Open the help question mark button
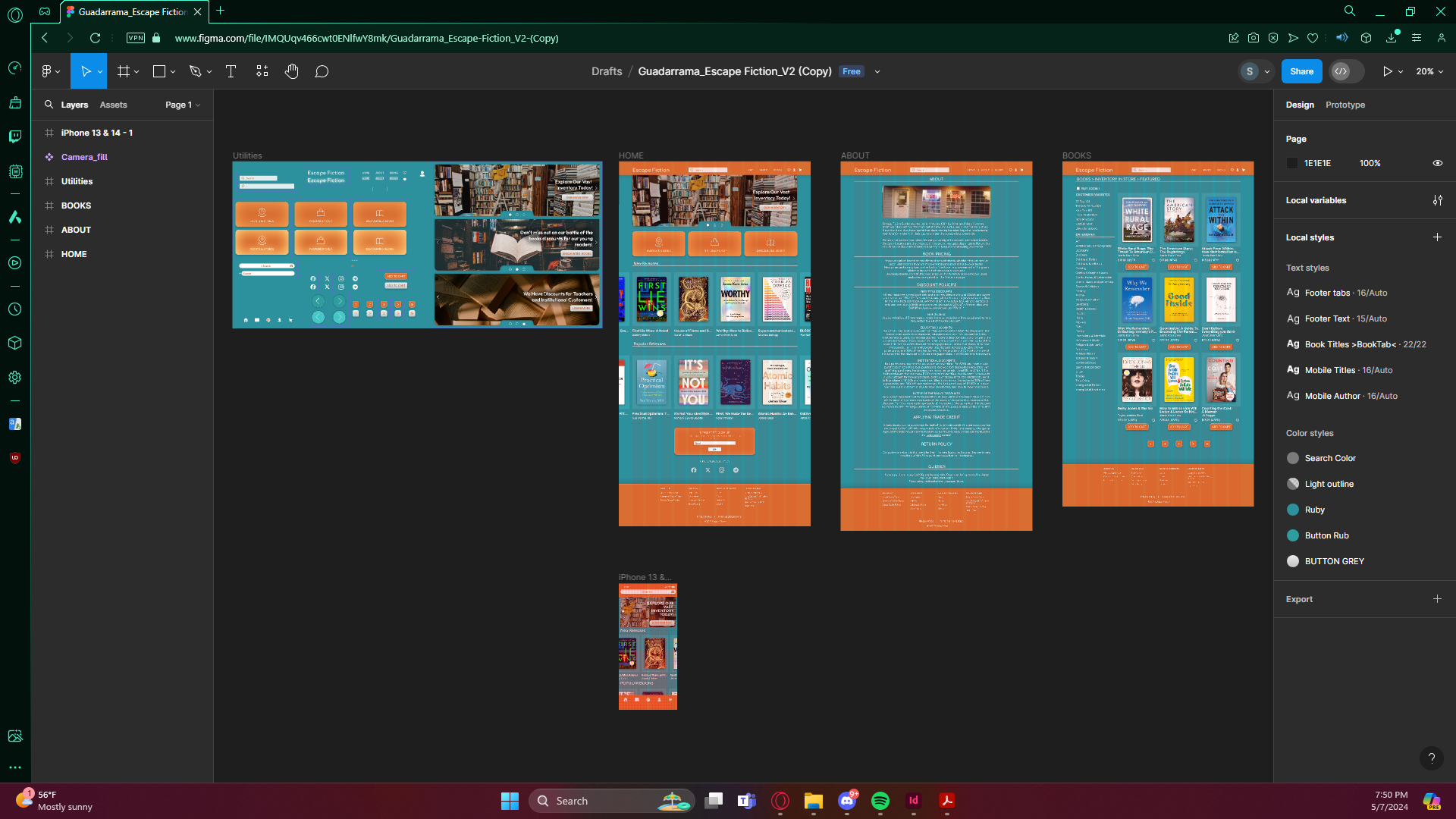Viewport: 1456px width, 819px height. tap(1431, 758)
